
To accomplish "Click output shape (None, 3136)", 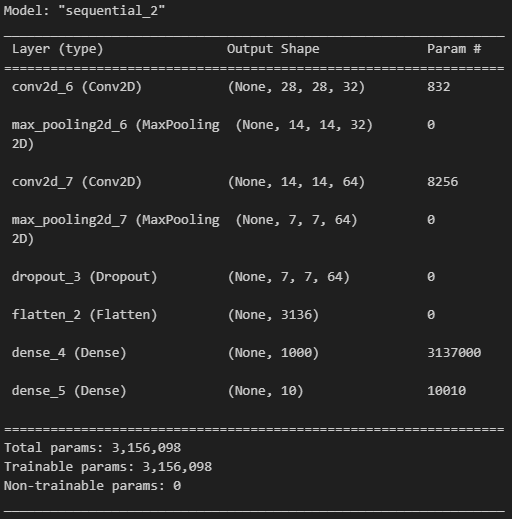I will 273,315.
